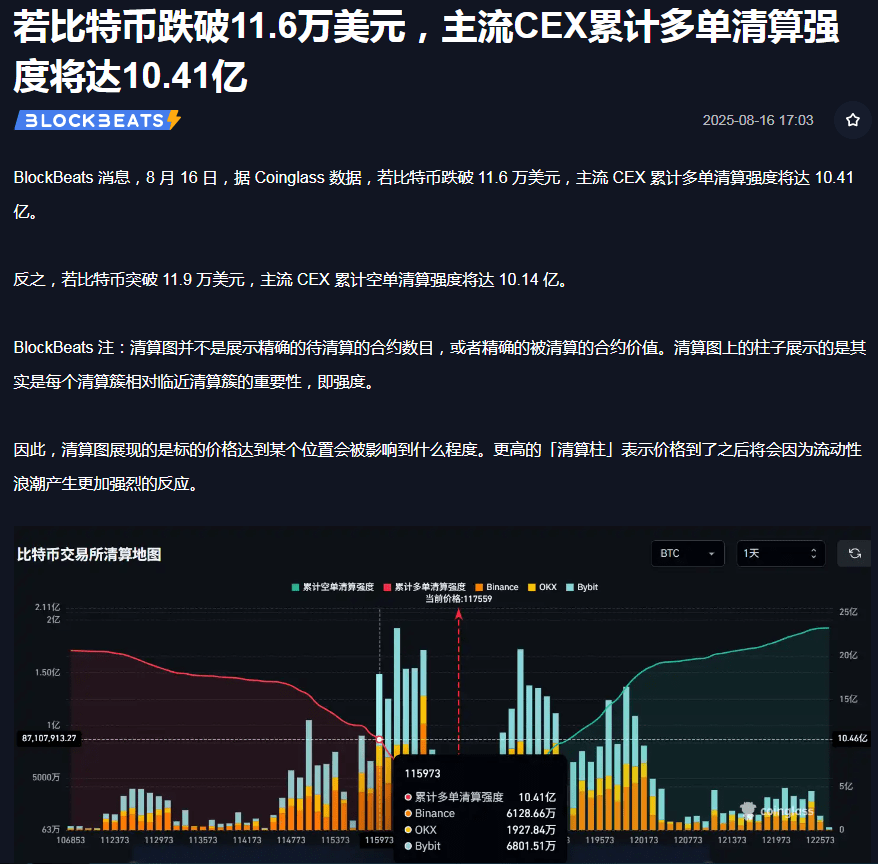
Task: Toggle 累计多单清算强度 legend series
Action: (424, 587)
